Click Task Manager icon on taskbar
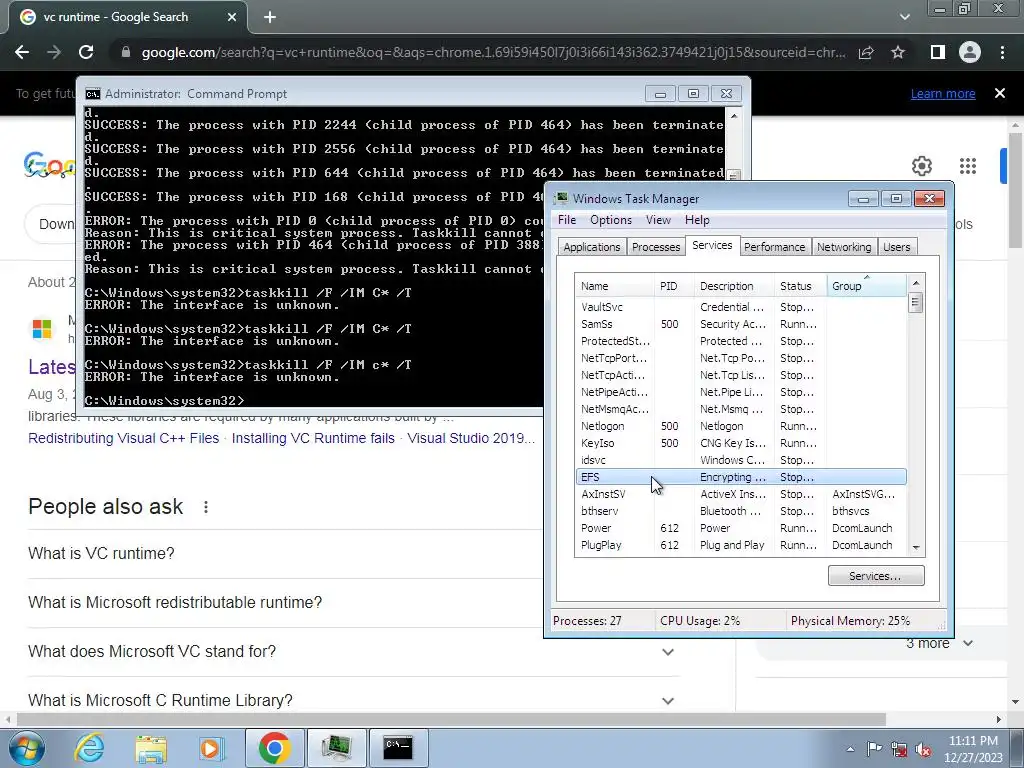 coord(336,748)
